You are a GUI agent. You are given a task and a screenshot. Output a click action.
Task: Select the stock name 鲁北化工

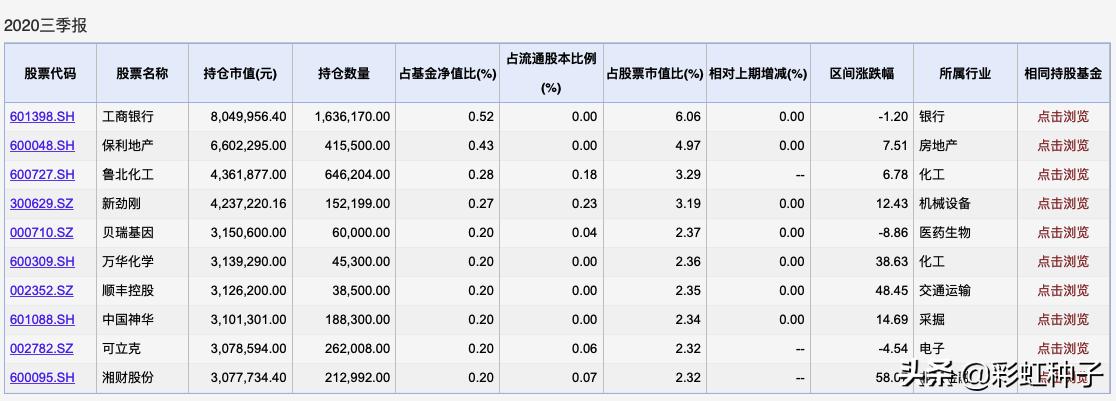tap(128, 175)
